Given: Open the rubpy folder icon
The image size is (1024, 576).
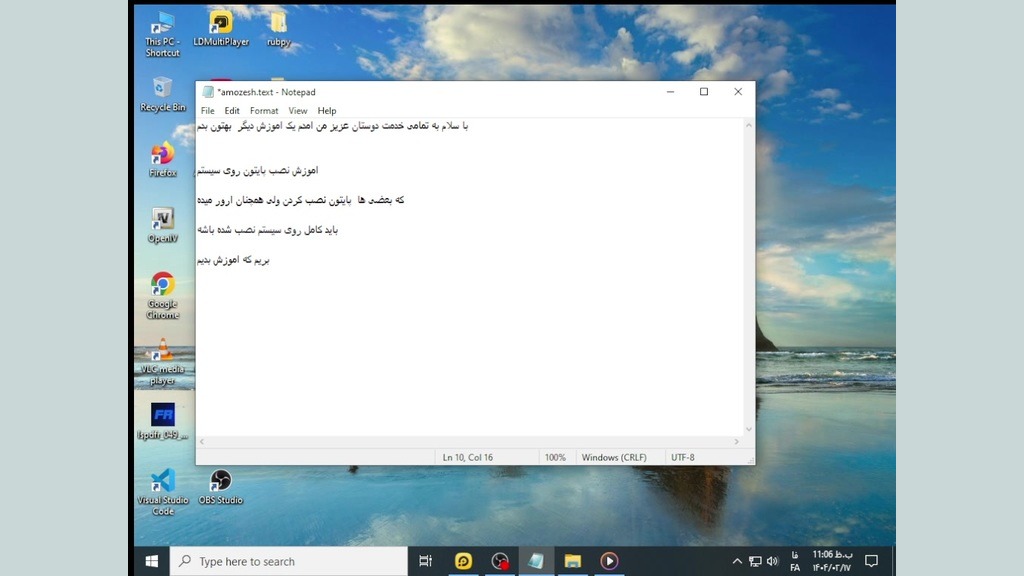Looking at the screenshot, I should point(278,29).
